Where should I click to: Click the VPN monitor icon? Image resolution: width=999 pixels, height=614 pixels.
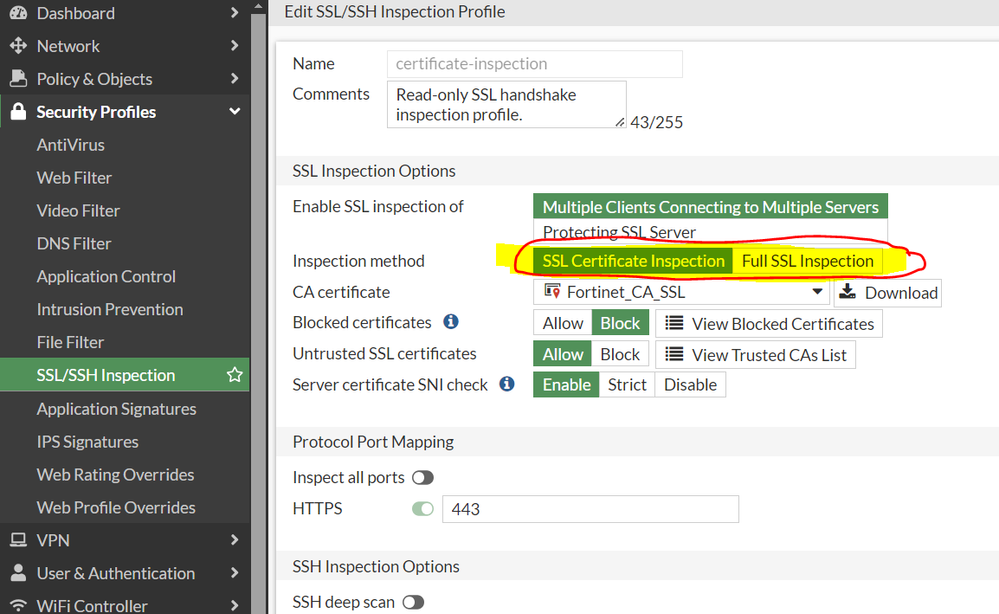click(17, 540)
